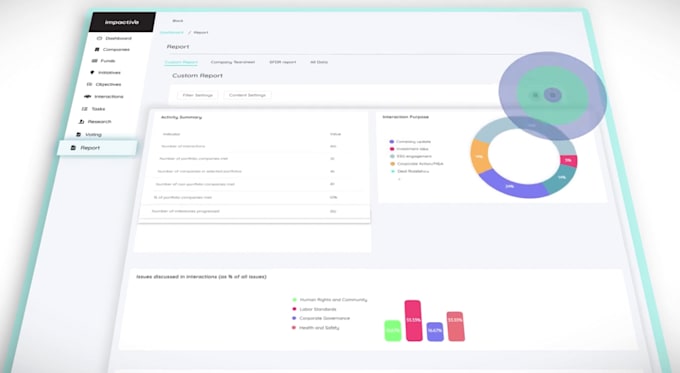Screen dimensions: 680x373
Task: Click the Number of milestones progressed row
Action: click(255, 211)
